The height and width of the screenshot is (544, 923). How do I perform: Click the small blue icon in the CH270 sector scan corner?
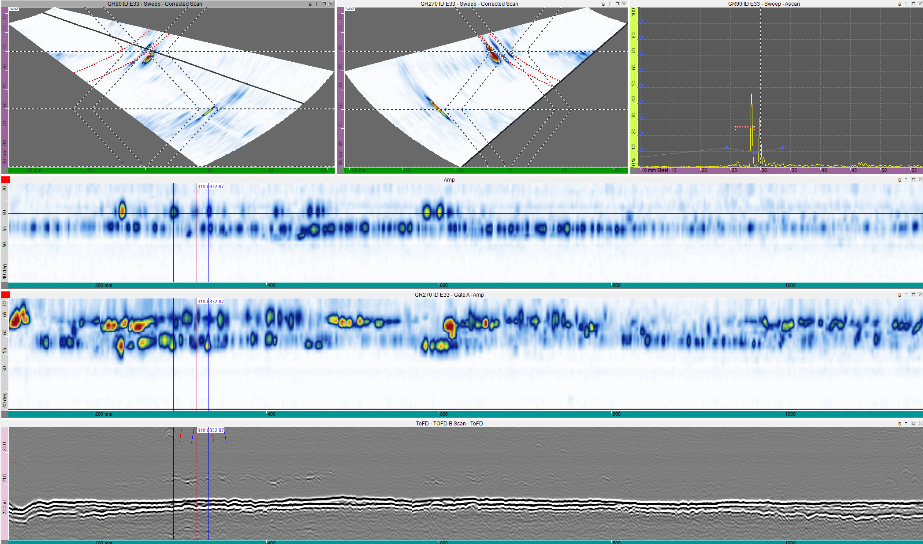(350, 9)
